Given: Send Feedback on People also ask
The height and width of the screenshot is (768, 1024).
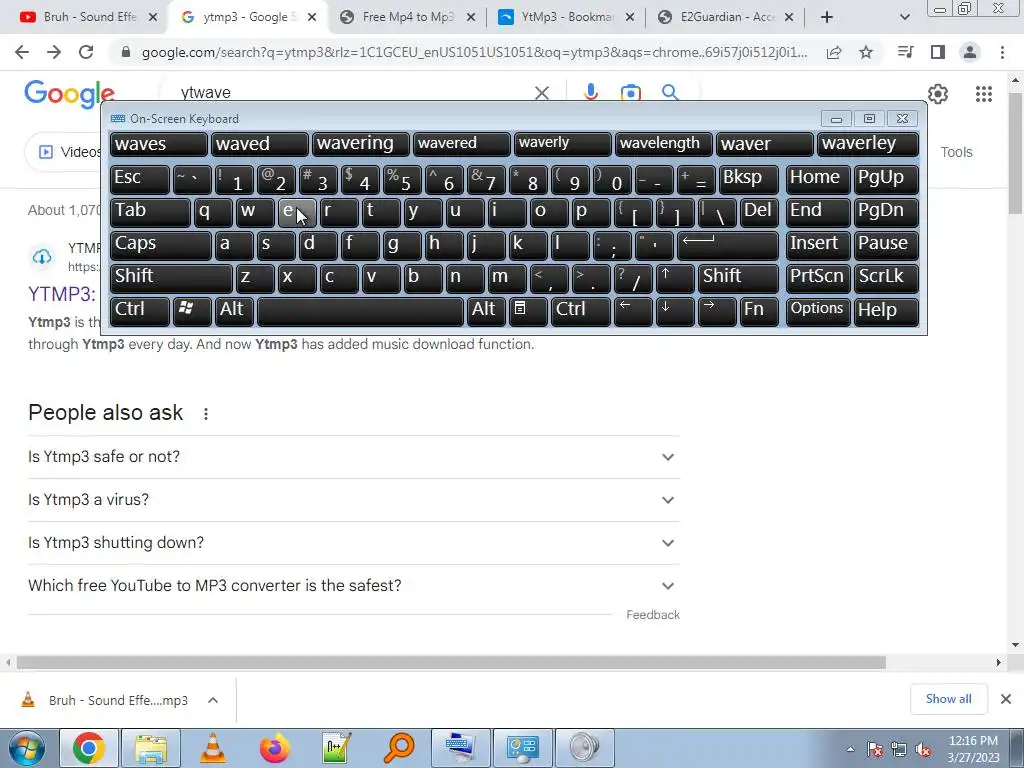Looking at the screenshot, I should tap(652, 615).
